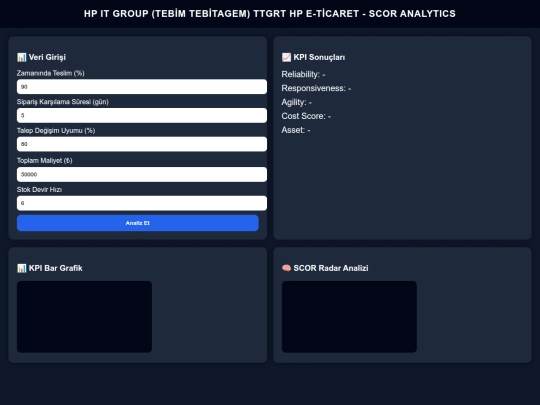The image size is (540, 405).
Task: Click the 'Responsiveness: -' result text
Action: (316, 89)
